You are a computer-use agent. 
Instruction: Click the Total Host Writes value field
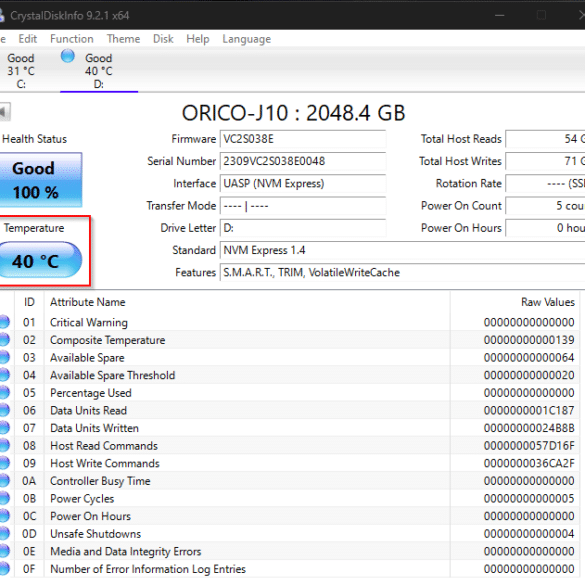[x=545, y=161]
